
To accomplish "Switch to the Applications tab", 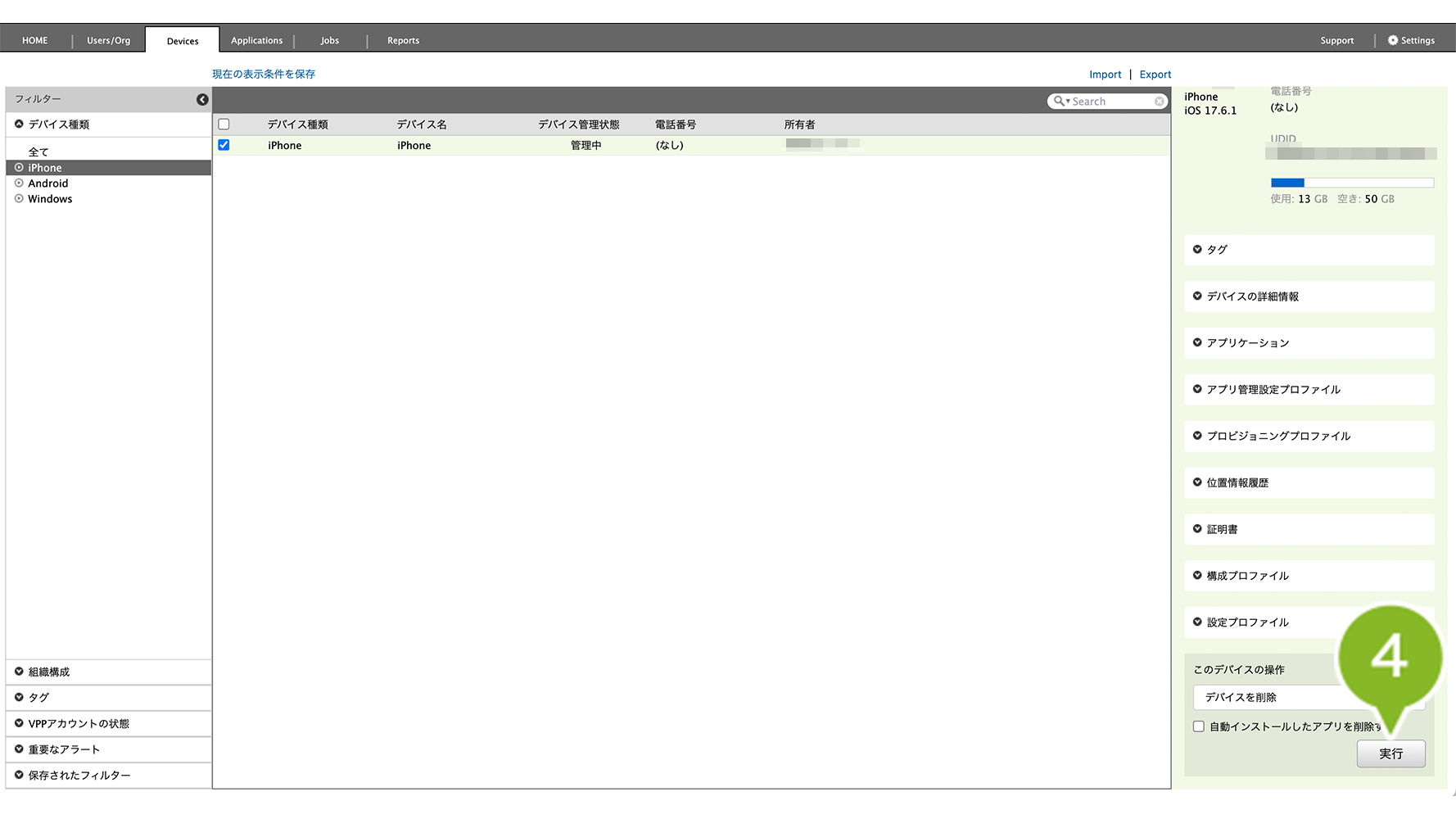I will pos(256,40).
